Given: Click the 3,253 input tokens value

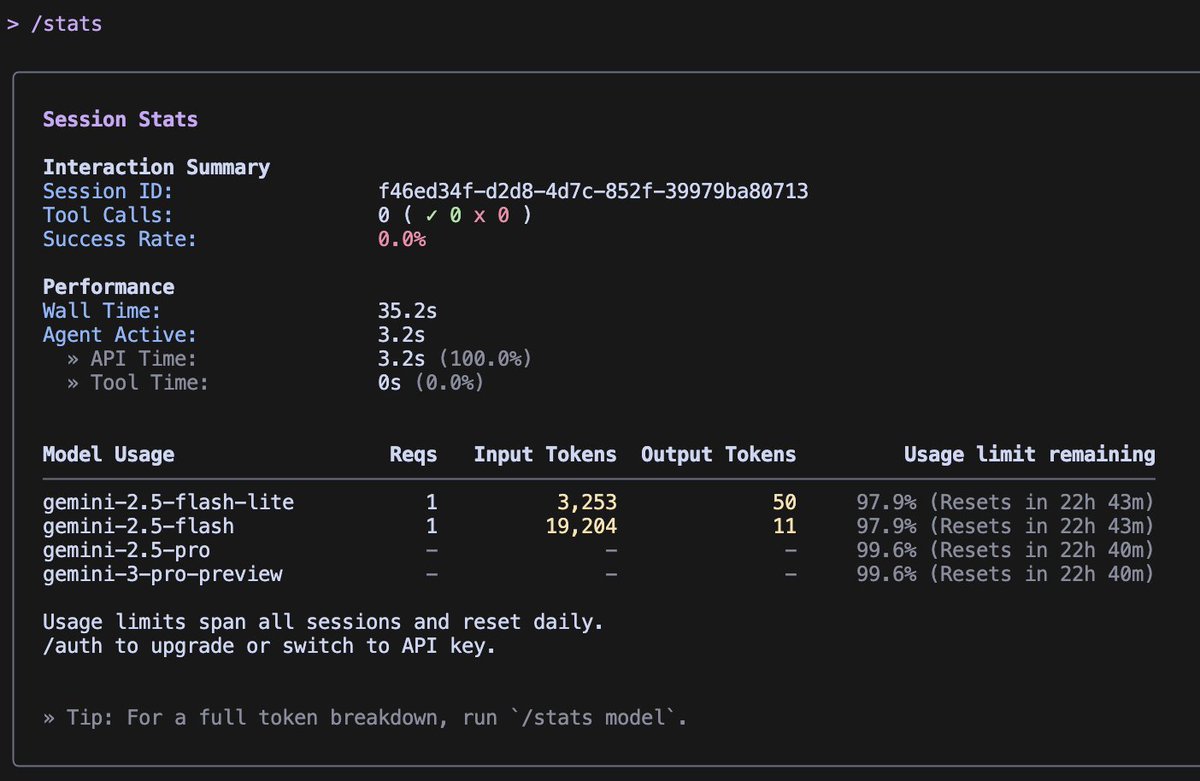Looking at the screenshot, I should [x=588, y=503].
